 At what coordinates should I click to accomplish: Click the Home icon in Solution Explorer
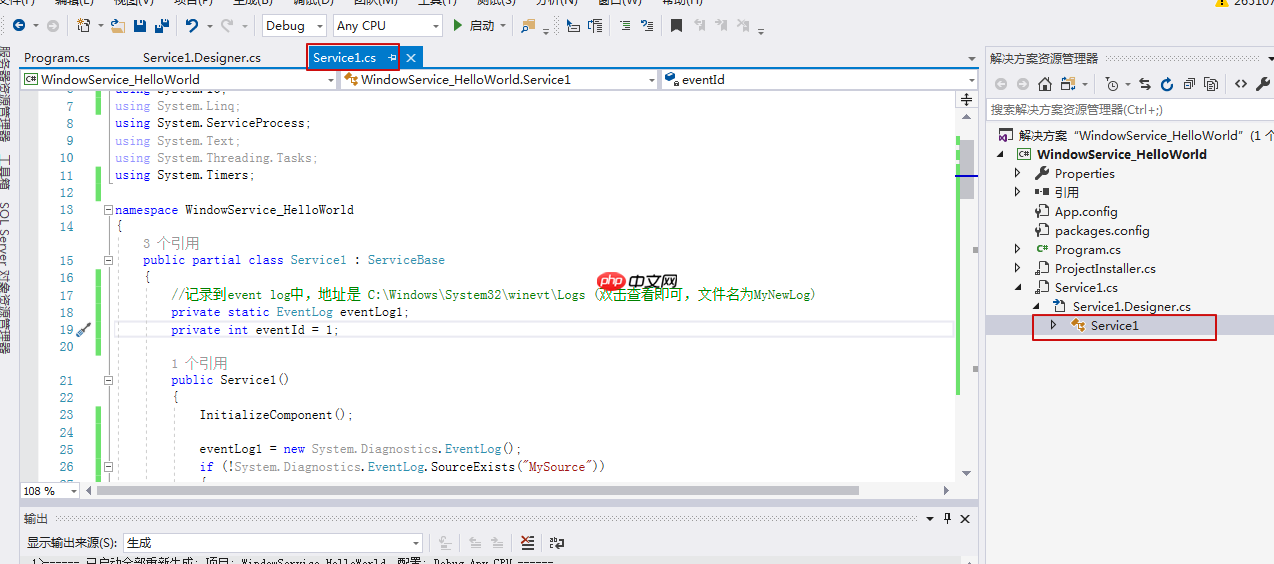click(1045, 85)
